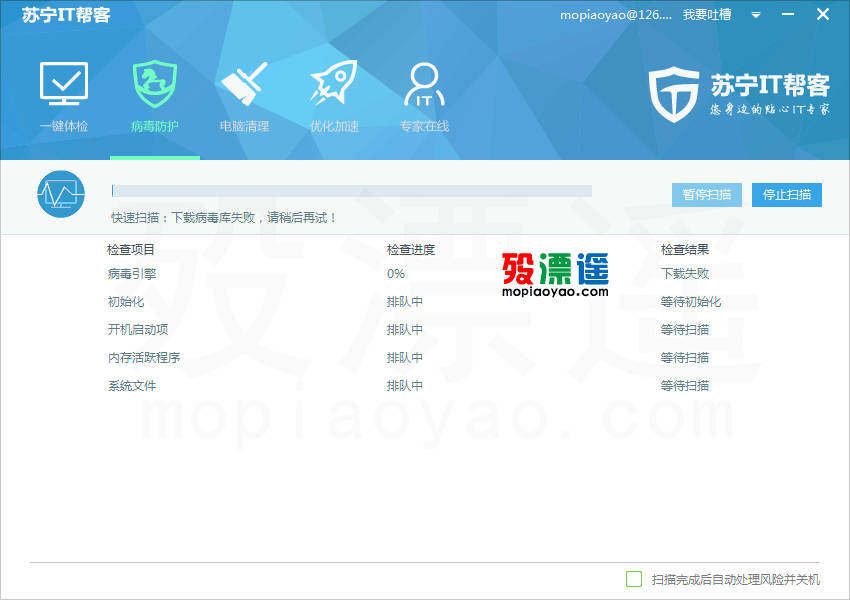Select the 初始化 row item
Image resolution: width=850 pixels, height=600 pixels.
pyautogui.click(x=126, y=302)
